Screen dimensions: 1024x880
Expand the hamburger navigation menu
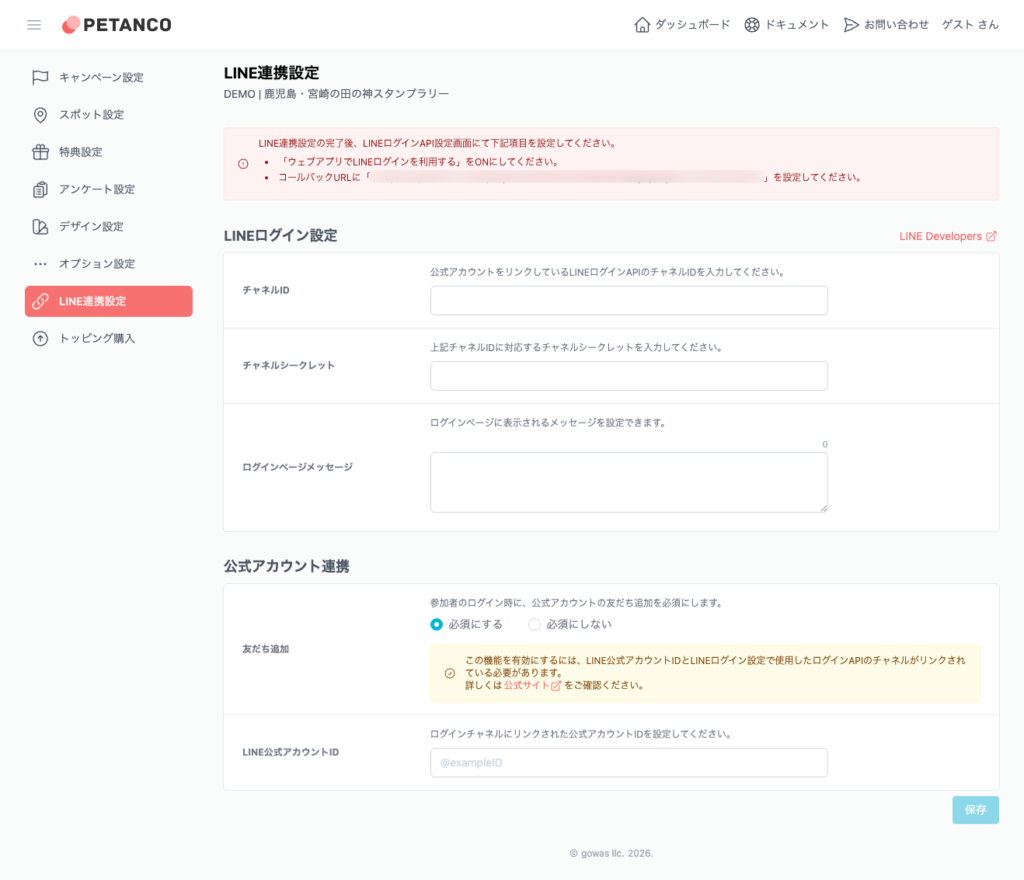point(34,24)
